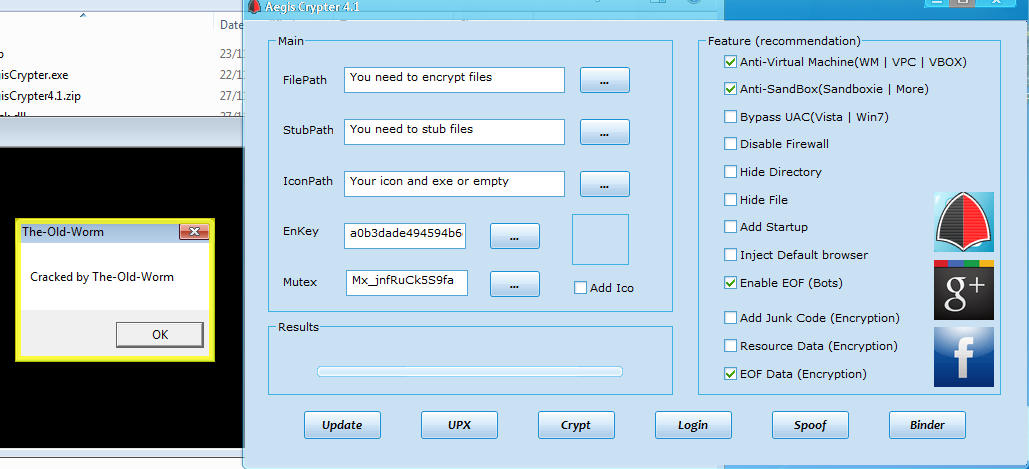The image size is (1029, 469).
Task: Uncheck EOF Data (Encryption) option
Action: pyautogui.click(x=730, y=373)
